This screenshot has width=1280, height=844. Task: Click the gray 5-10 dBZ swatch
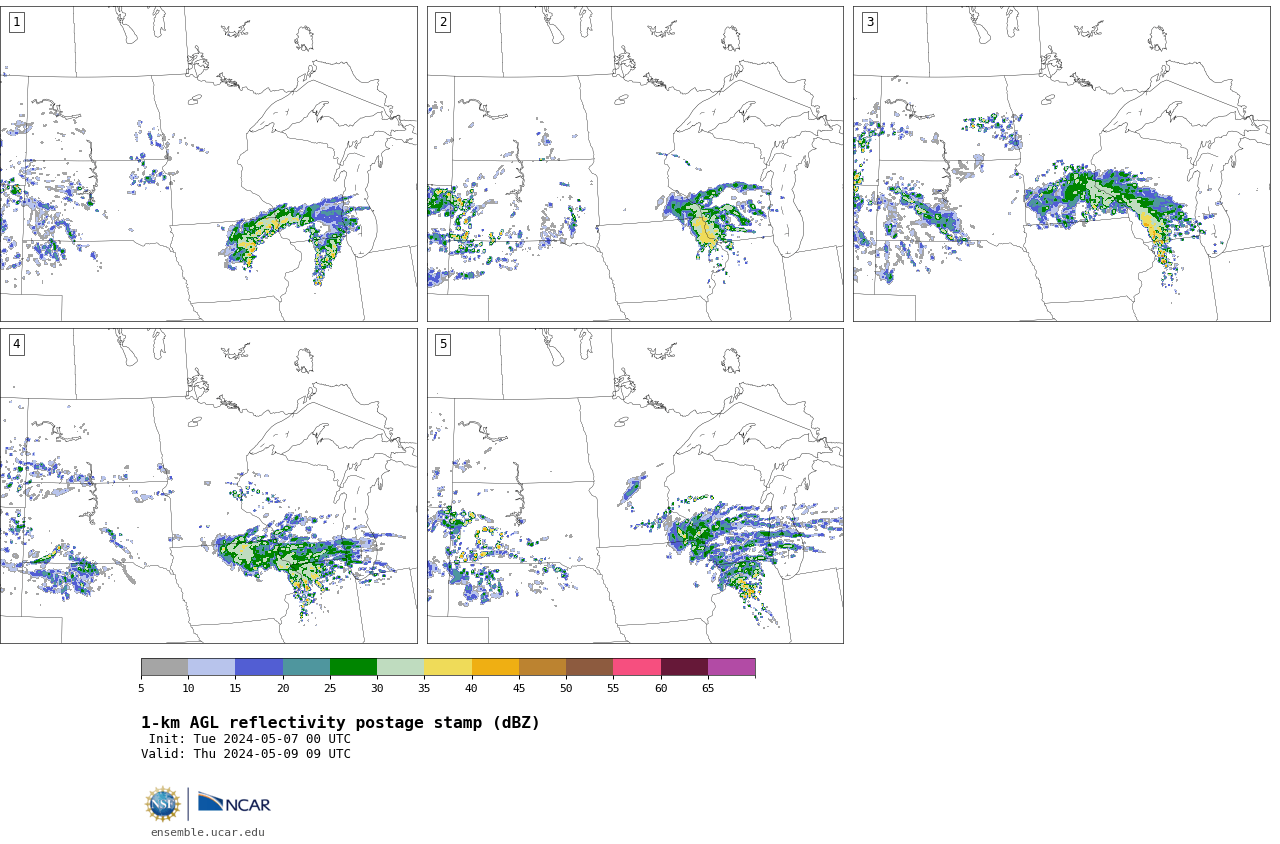(x=164, y=667)
